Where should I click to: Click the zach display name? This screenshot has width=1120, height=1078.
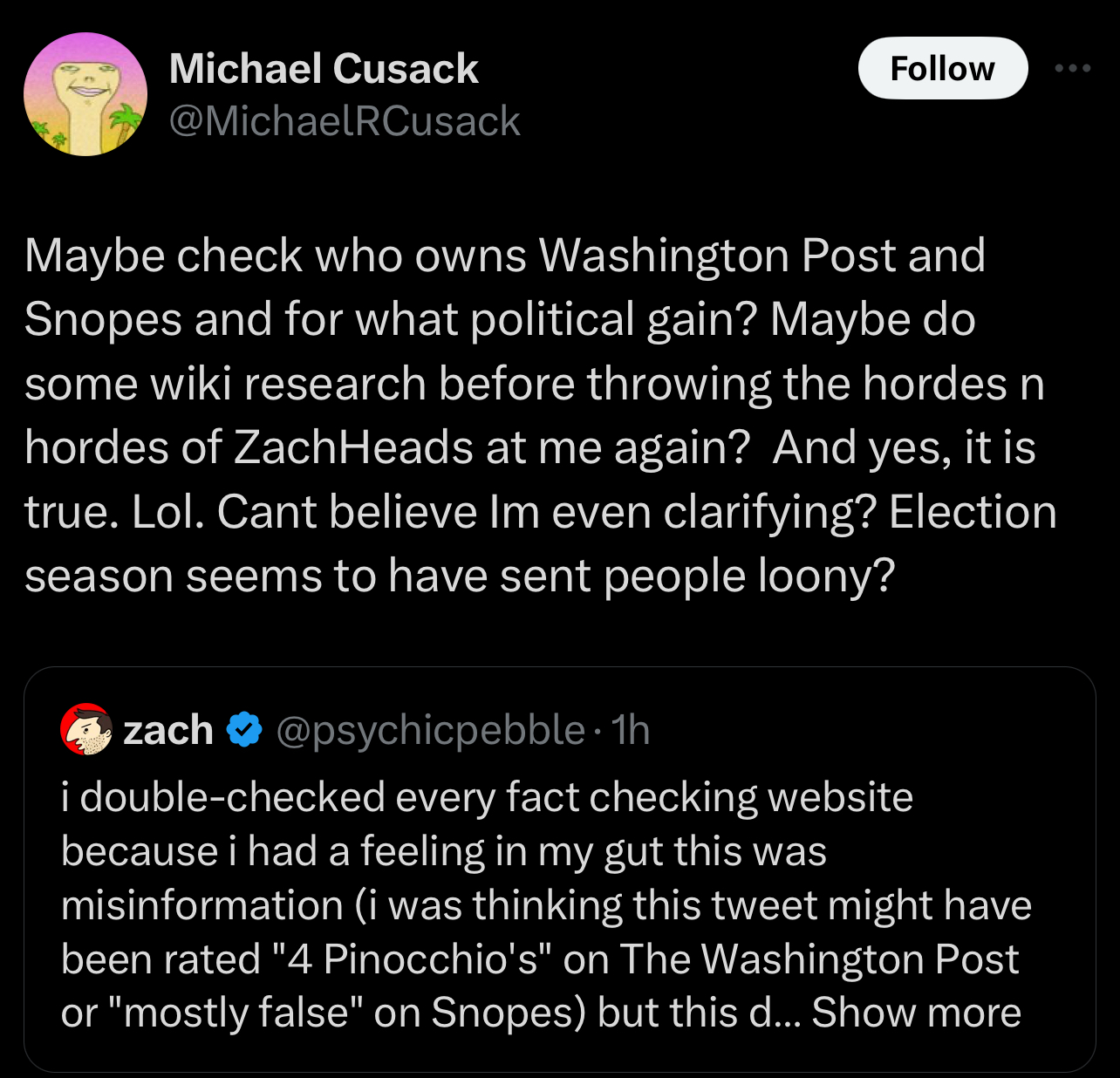point(168,729)
